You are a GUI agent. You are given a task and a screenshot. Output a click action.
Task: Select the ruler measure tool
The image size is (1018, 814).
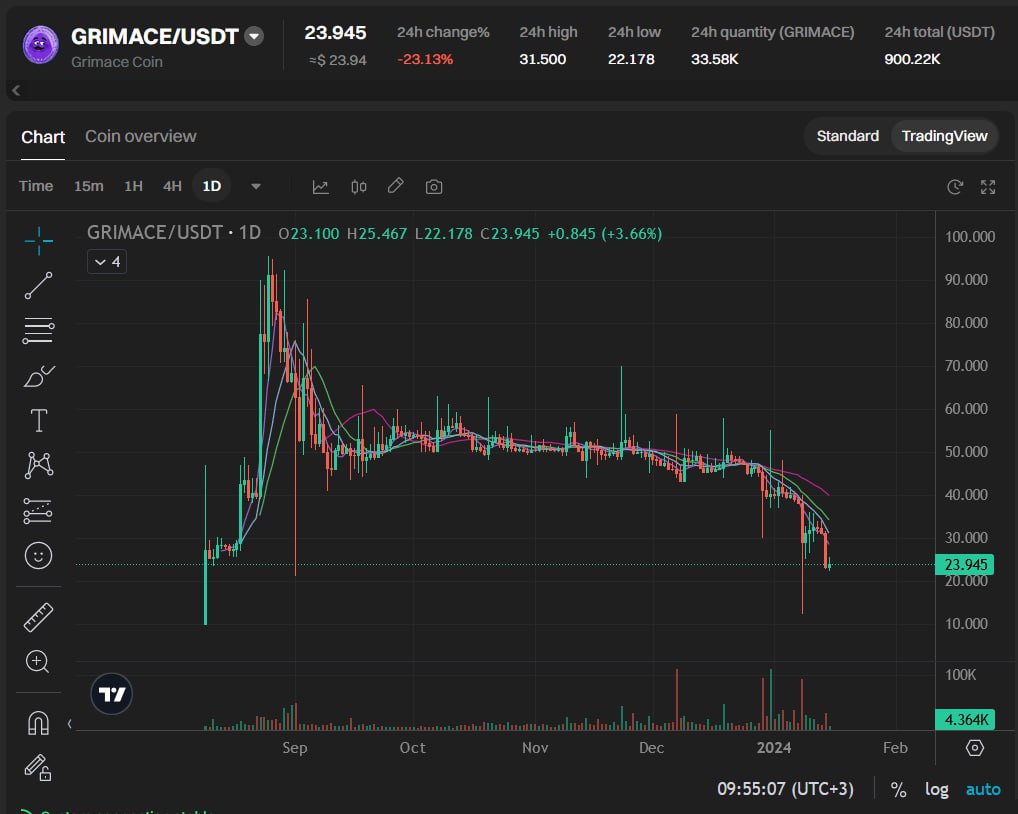click(x=38, y=617)
